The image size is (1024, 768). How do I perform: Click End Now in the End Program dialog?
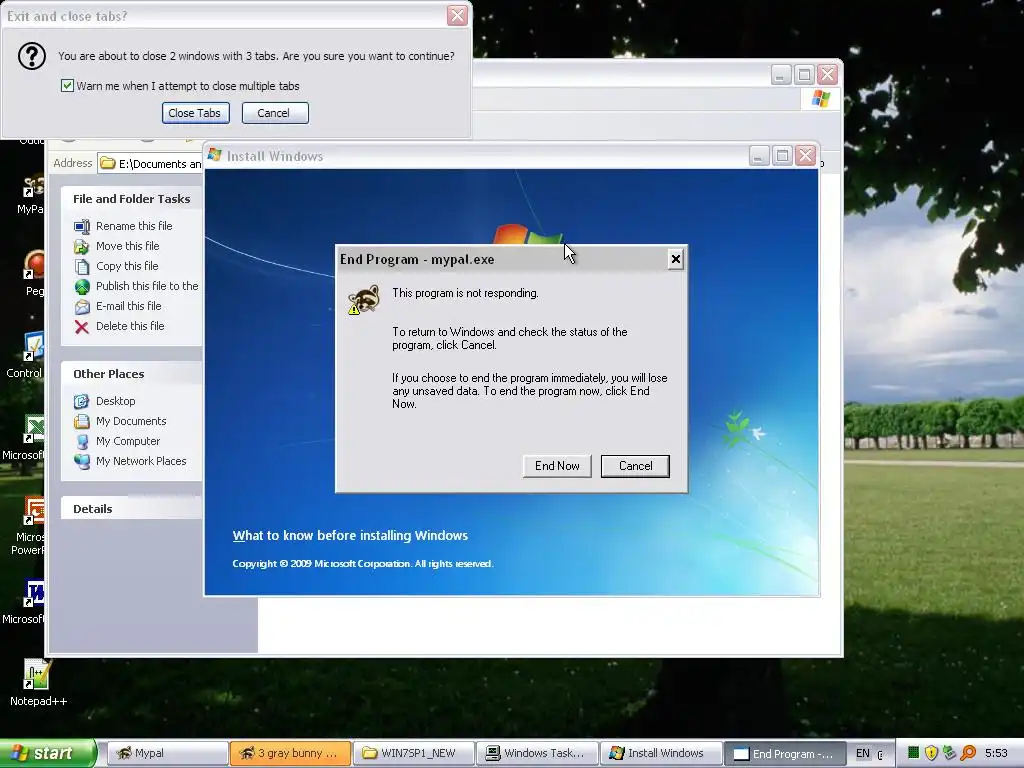[556, 466]
